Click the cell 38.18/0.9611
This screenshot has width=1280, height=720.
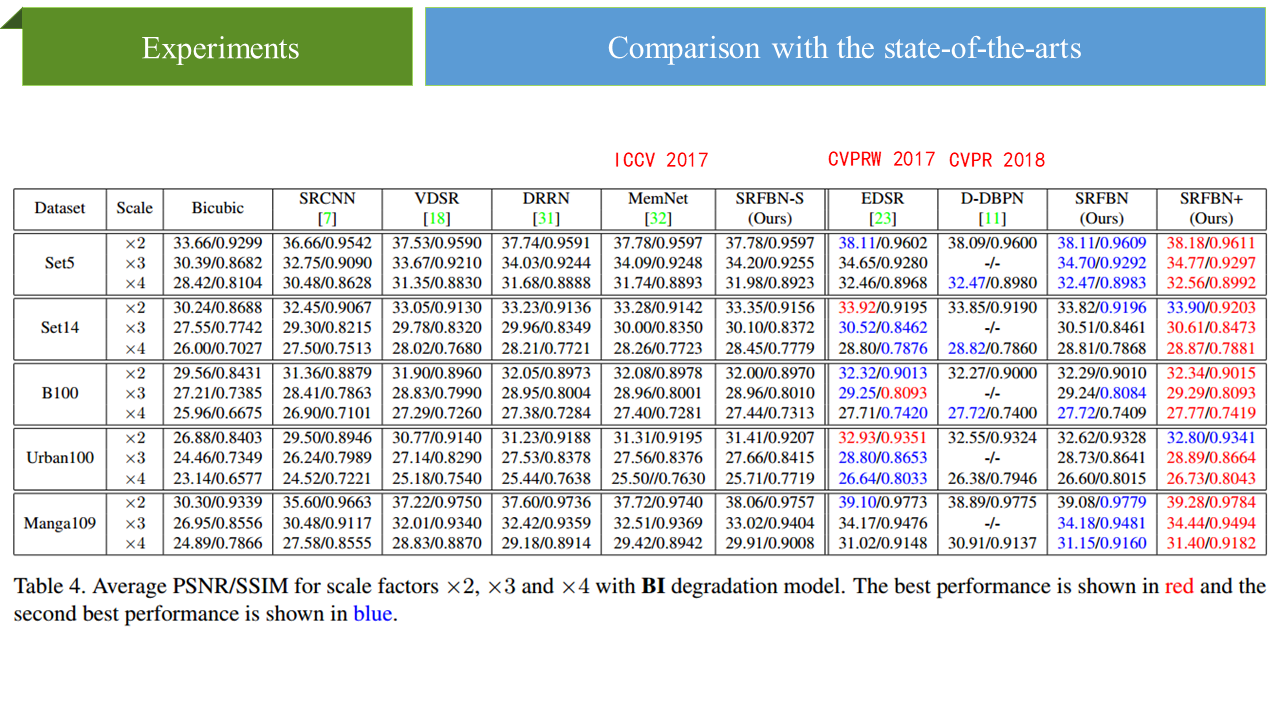1211,242
